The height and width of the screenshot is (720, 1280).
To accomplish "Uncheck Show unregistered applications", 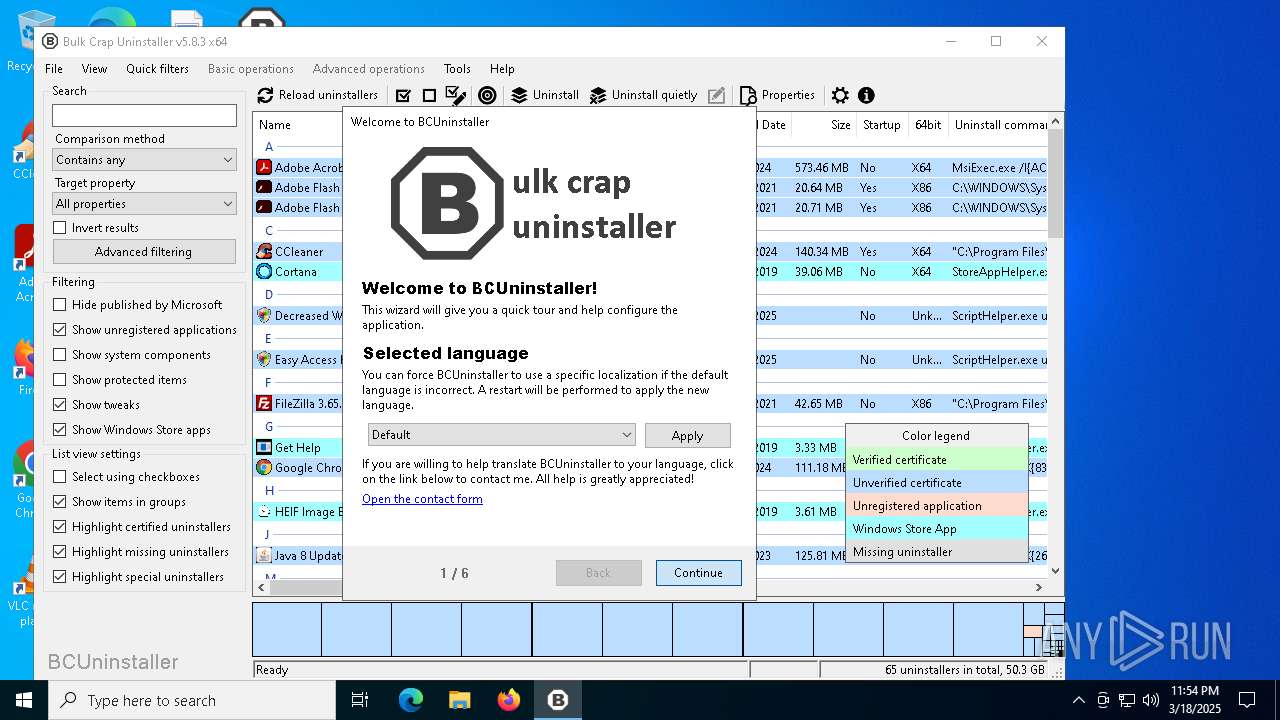I will coord(60,330).
